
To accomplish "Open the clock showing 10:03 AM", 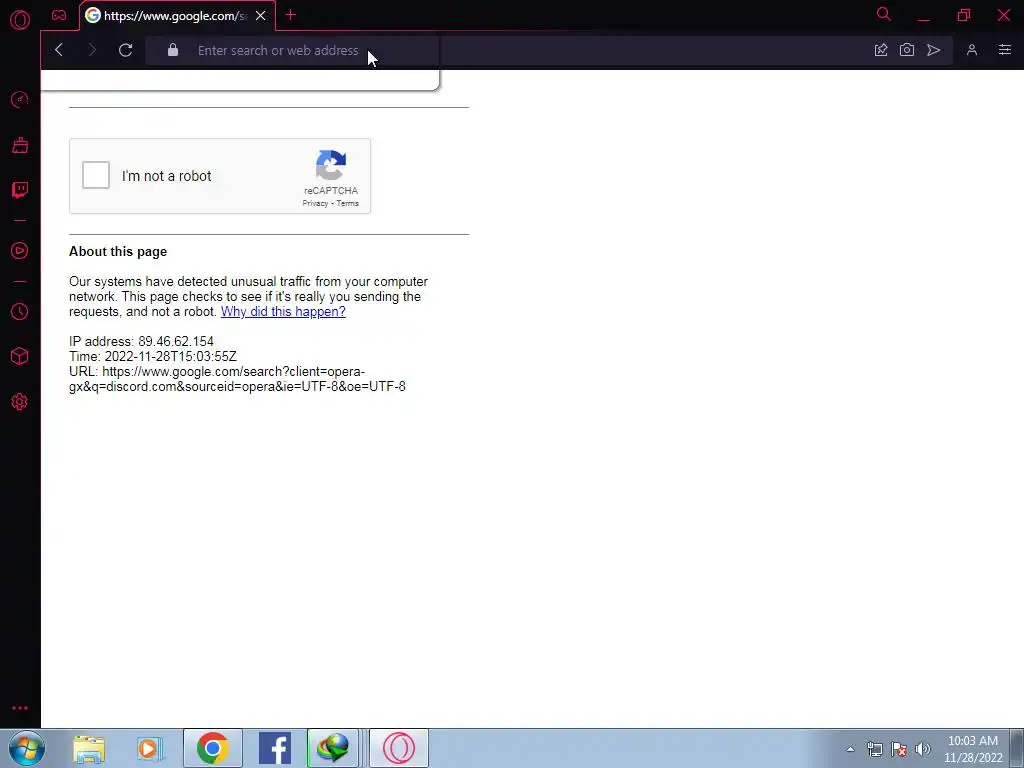I will click(x=973, y=749).
